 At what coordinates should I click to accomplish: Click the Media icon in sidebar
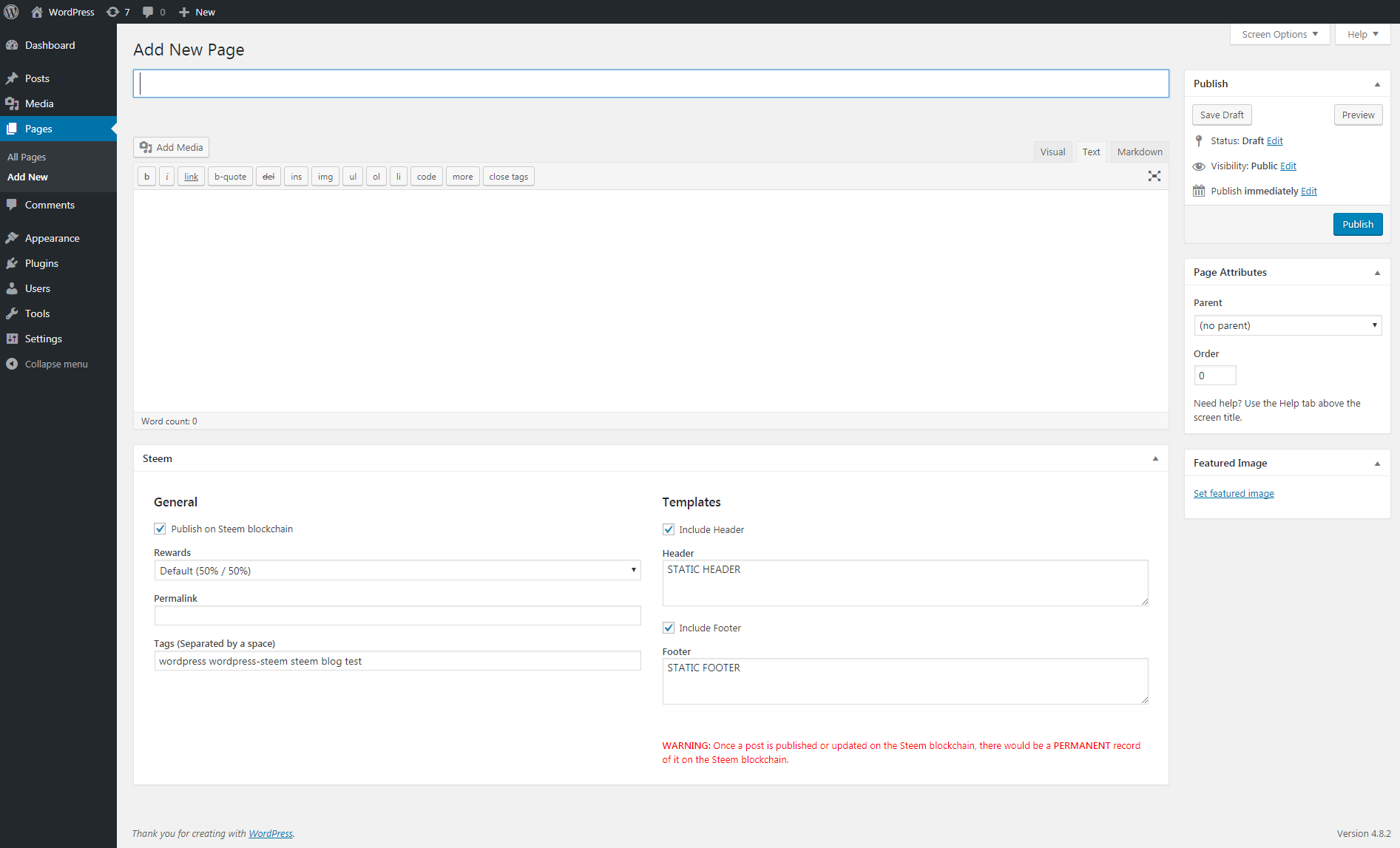[x=12, y=104]
